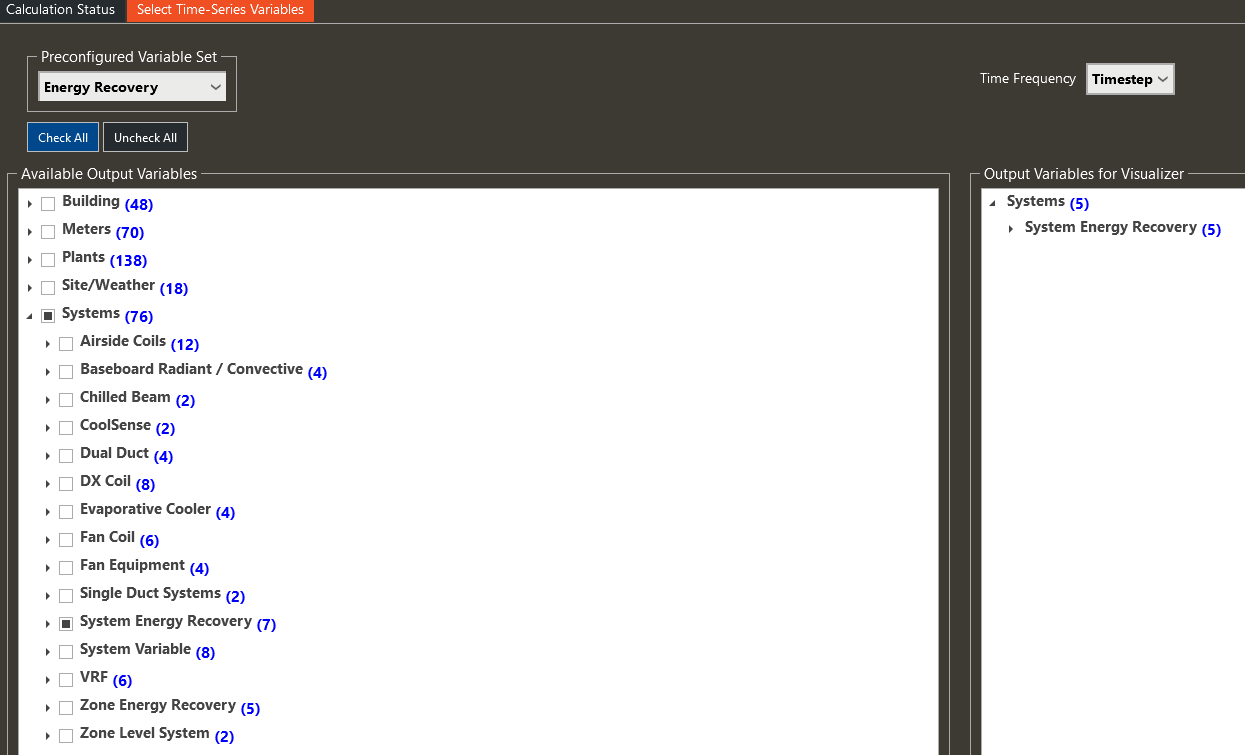
Task: Expand the Site/Weather tree node
Action: pyautogui.click(x=30, y=288)
